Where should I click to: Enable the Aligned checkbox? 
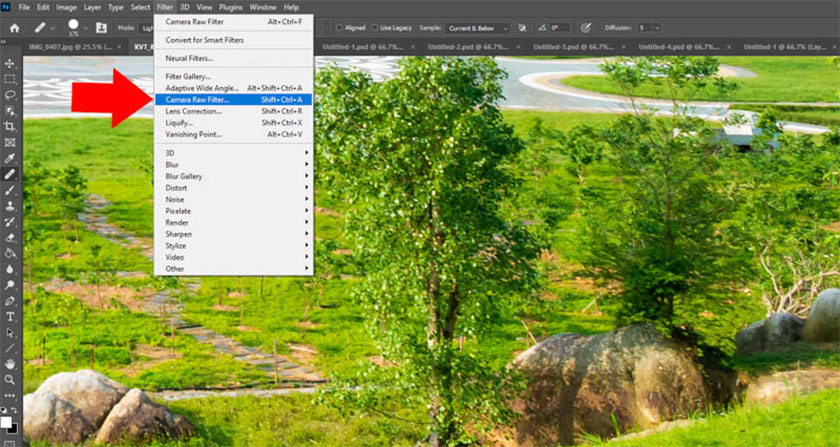click(340, 28)
